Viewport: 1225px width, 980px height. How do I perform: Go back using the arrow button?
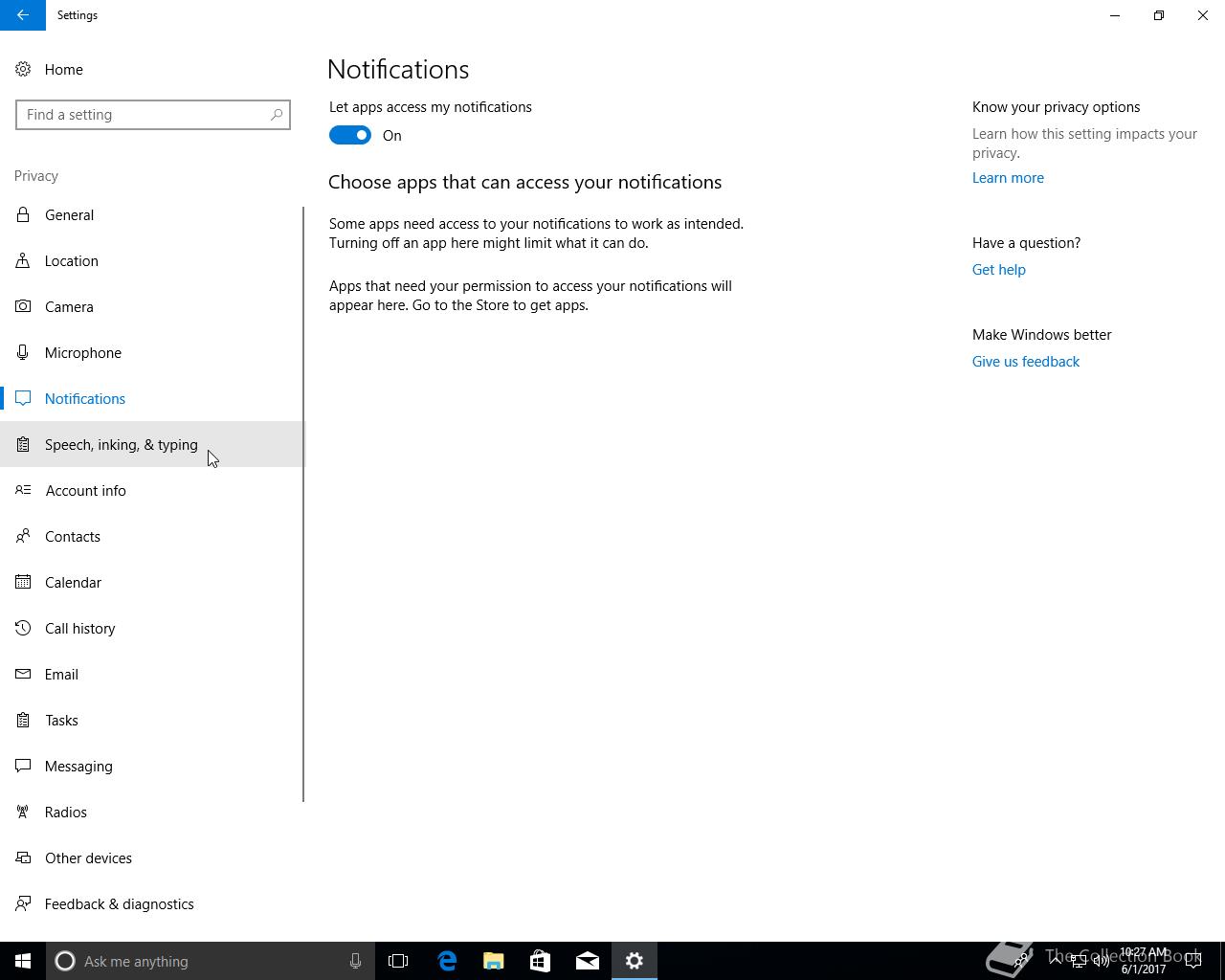tap(23, 15)
